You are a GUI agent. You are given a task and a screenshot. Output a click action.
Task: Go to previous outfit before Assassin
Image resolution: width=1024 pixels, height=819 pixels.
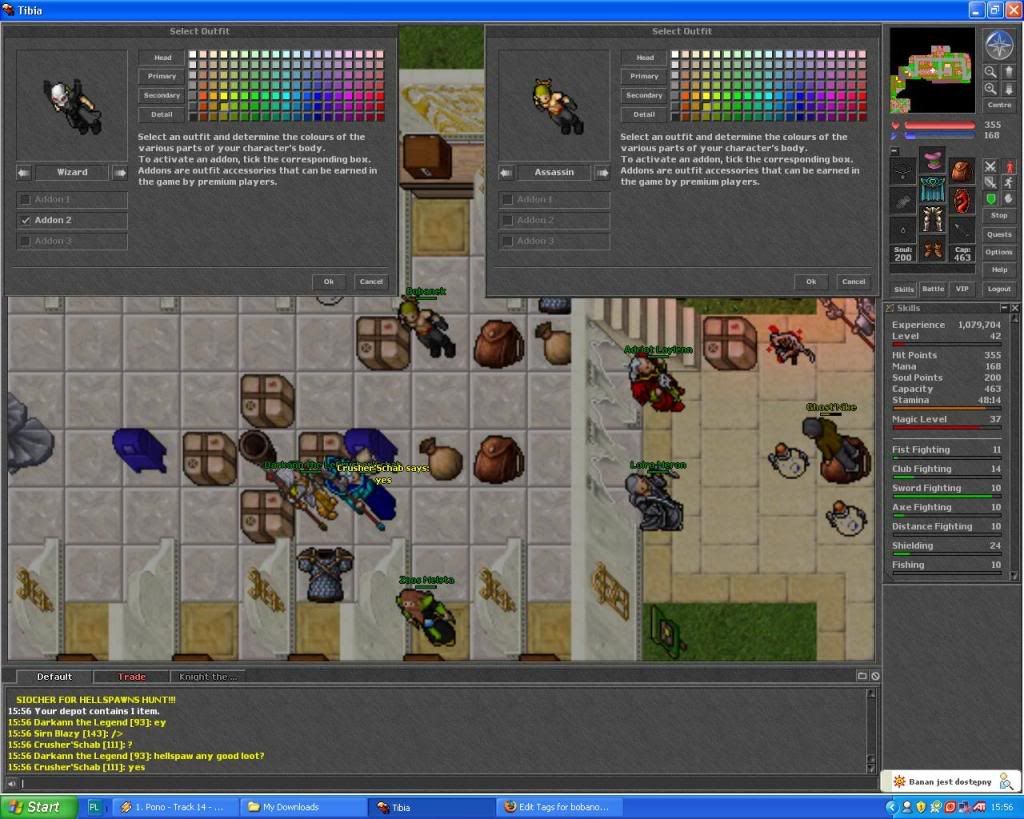[506, 172]
